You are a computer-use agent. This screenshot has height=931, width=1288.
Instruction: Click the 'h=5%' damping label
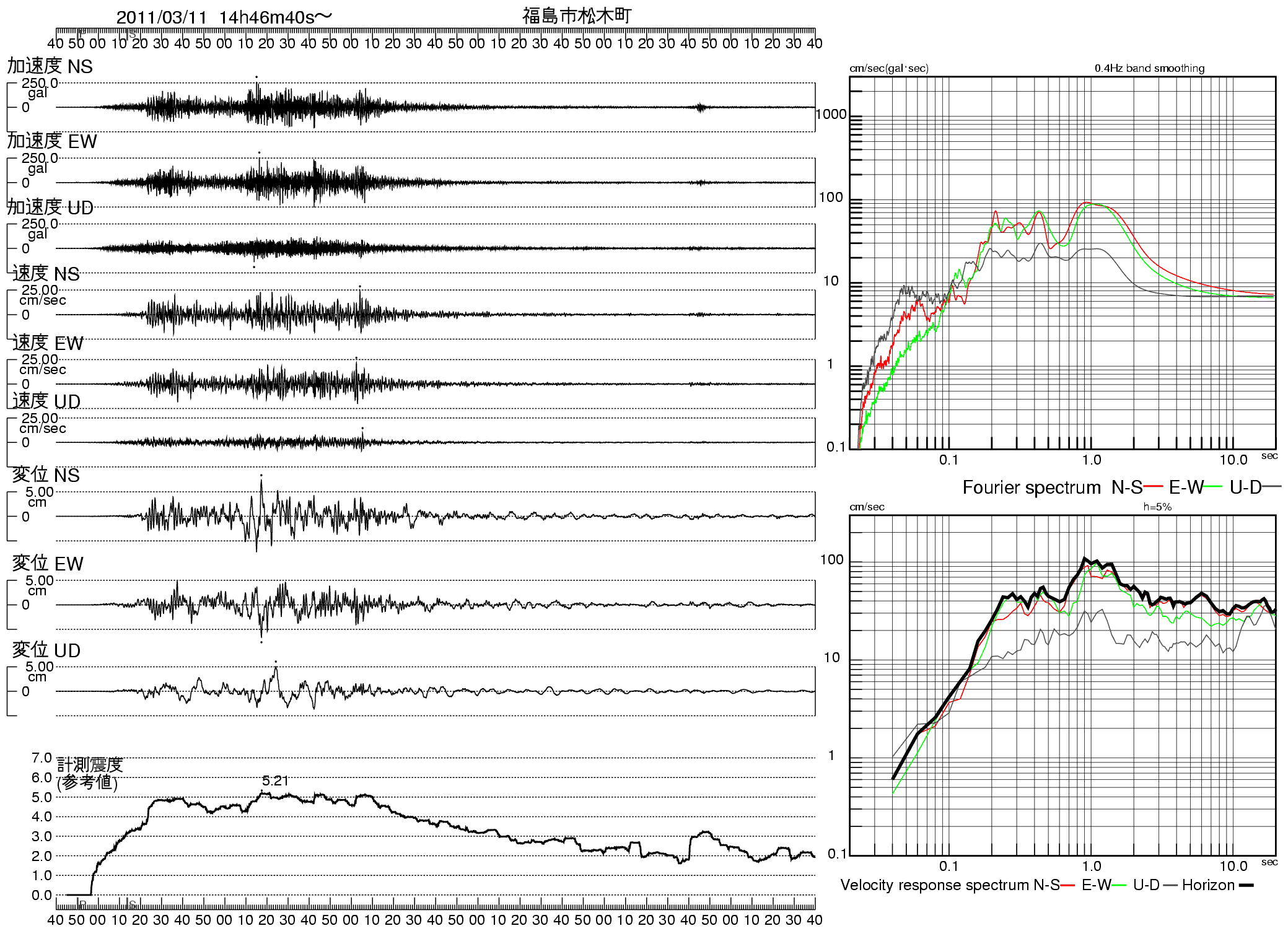[1157, 507]
